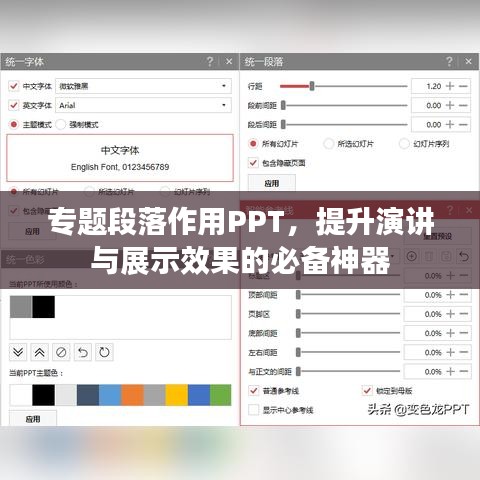Click the 段前间距 slider handle
This screenshot has height=480, width=480.
(283, 105)
